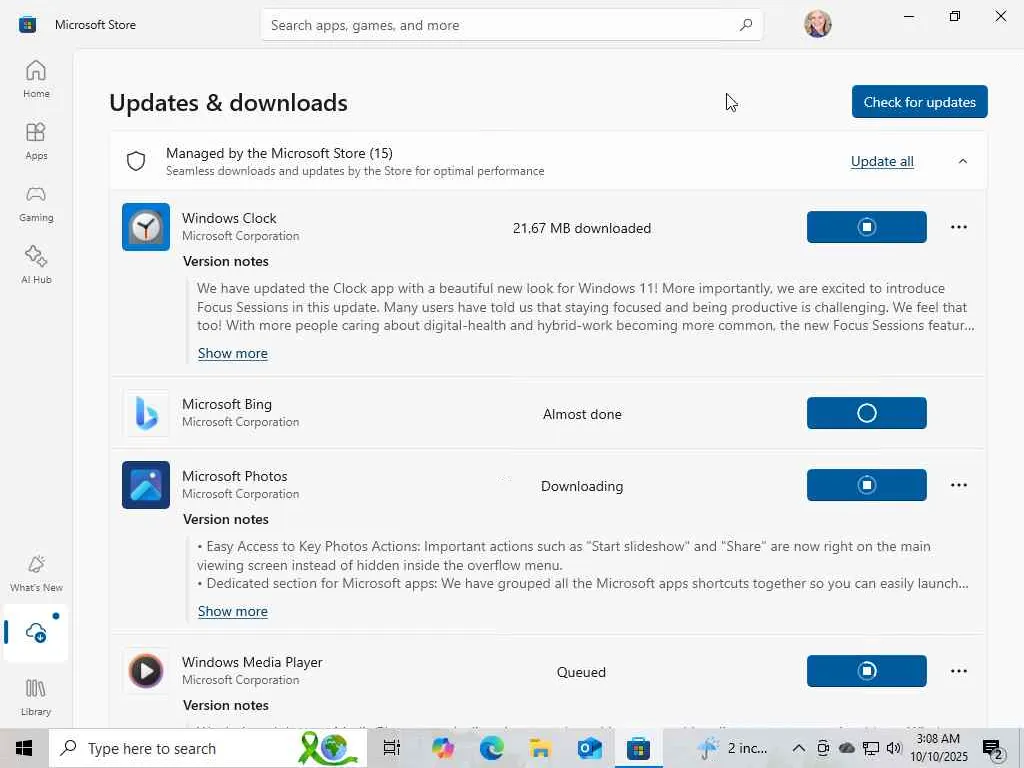Launch Copilot from the taskbar
The width and height of the screenshot is (1024, 768).
[x=443, y=748]
